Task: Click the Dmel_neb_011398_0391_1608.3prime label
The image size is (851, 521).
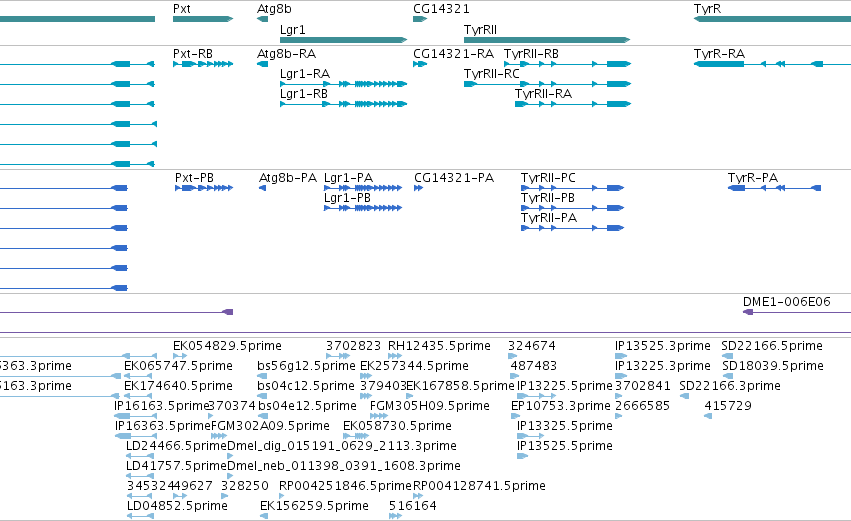Action: coord(344,466)
